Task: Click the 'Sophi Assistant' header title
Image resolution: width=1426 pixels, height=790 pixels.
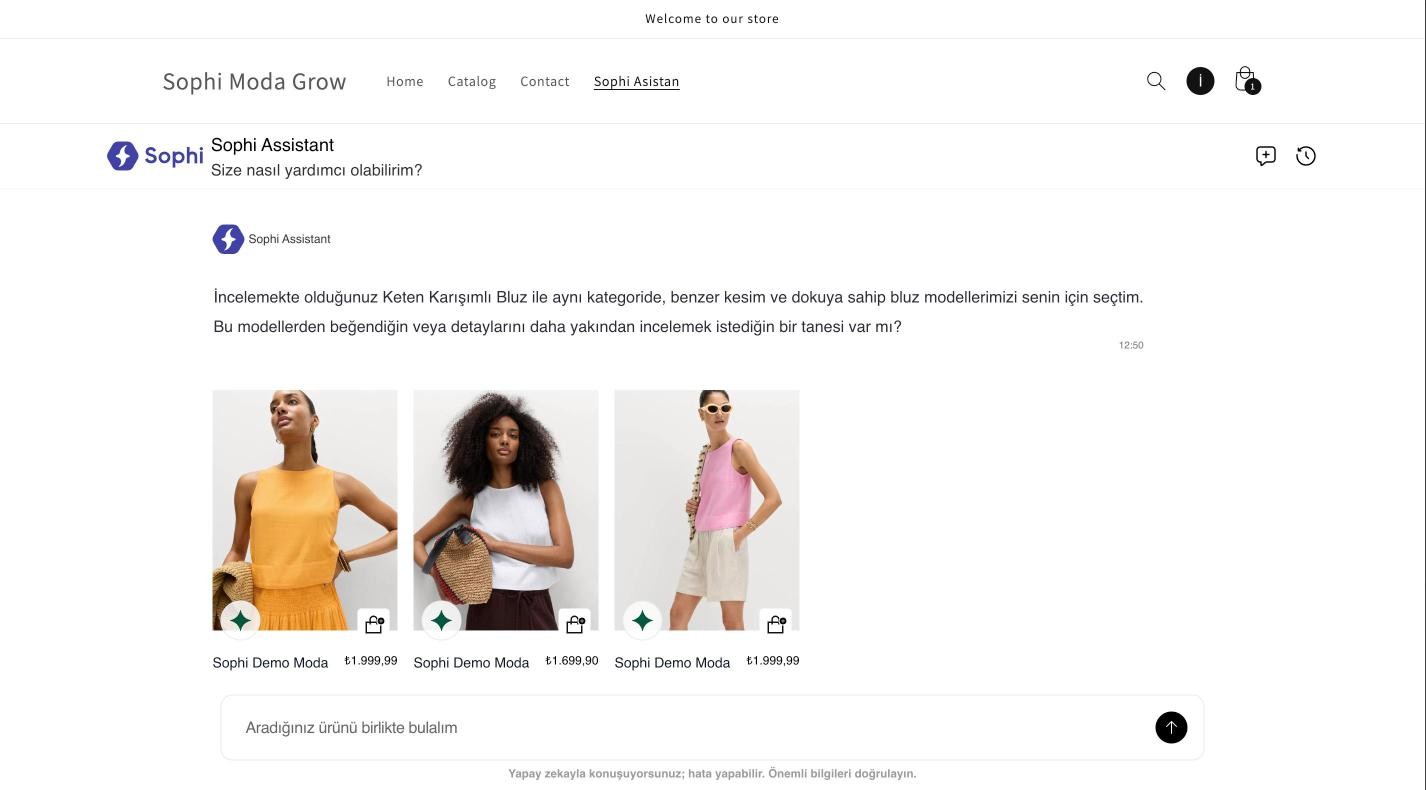Action: tap(272, 145)
